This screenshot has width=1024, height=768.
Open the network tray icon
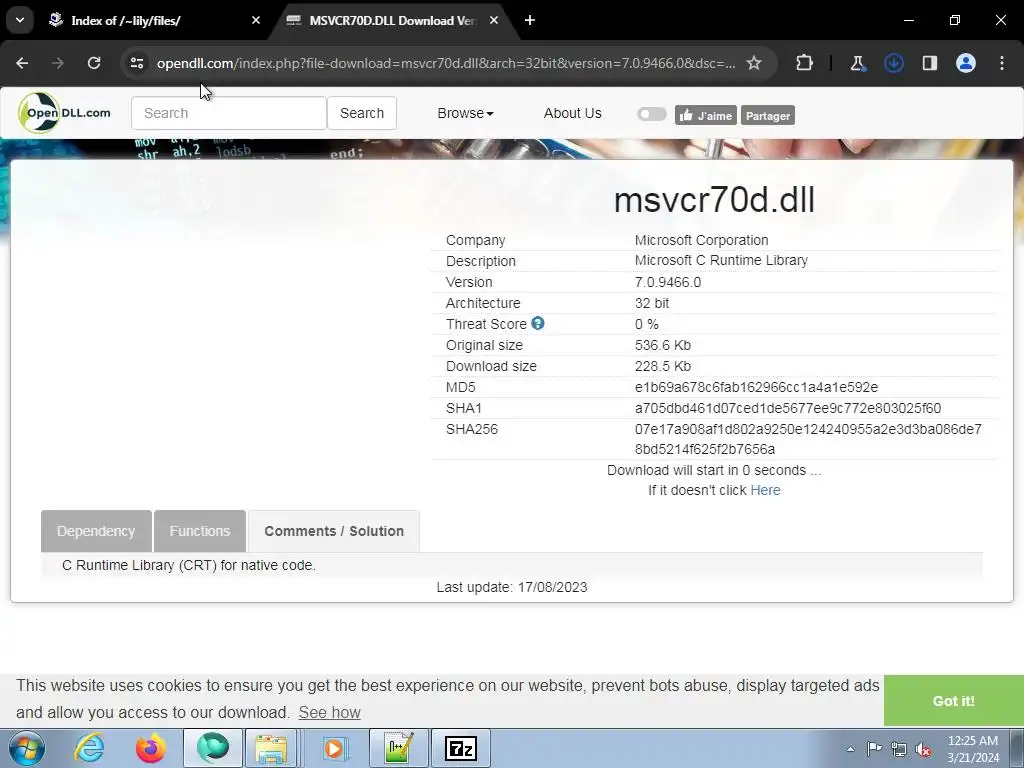[899, 749]
